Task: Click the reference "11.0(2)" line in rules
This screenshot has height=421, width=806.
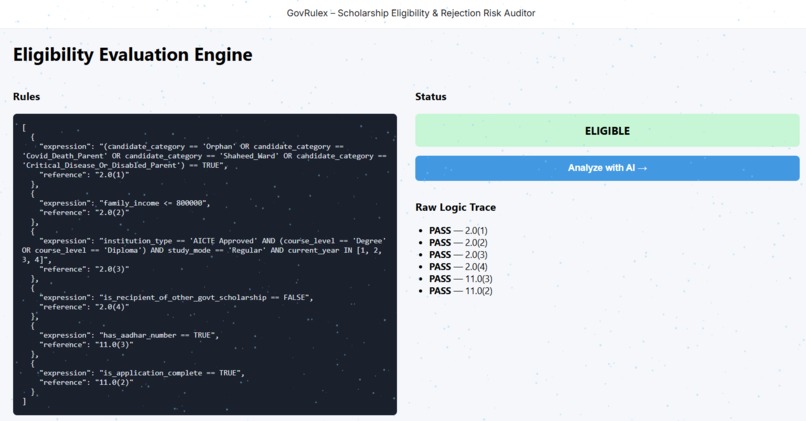Action: 86,382
